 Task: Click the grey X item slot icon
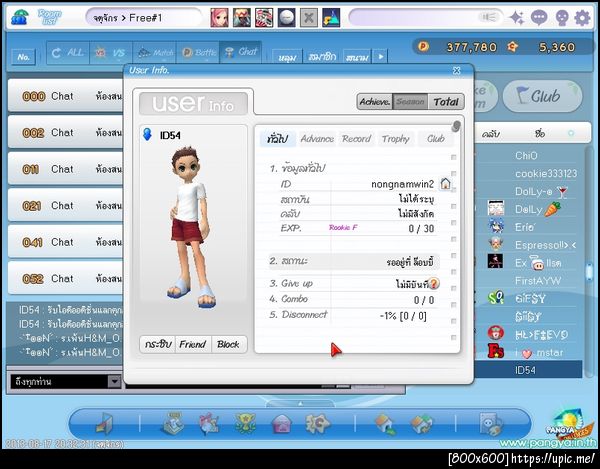(x=308, y=18)
